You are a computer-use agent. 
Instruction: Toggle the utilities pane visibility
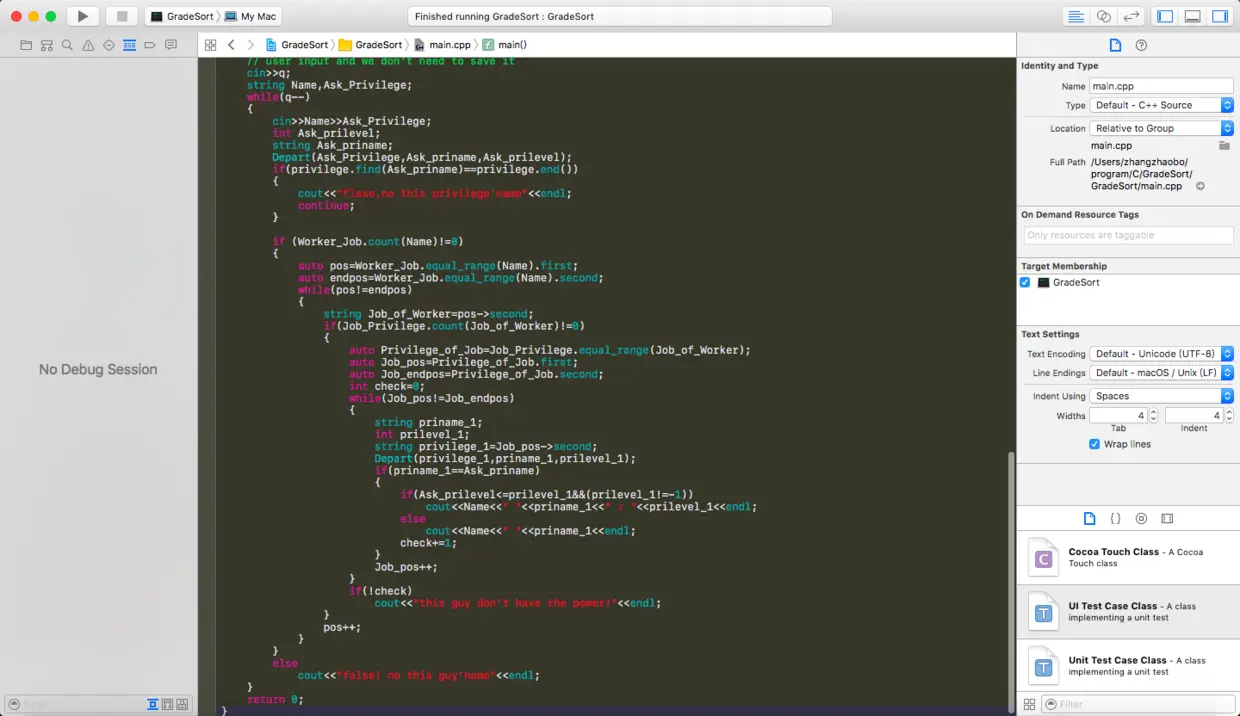tap(1220, 16)
